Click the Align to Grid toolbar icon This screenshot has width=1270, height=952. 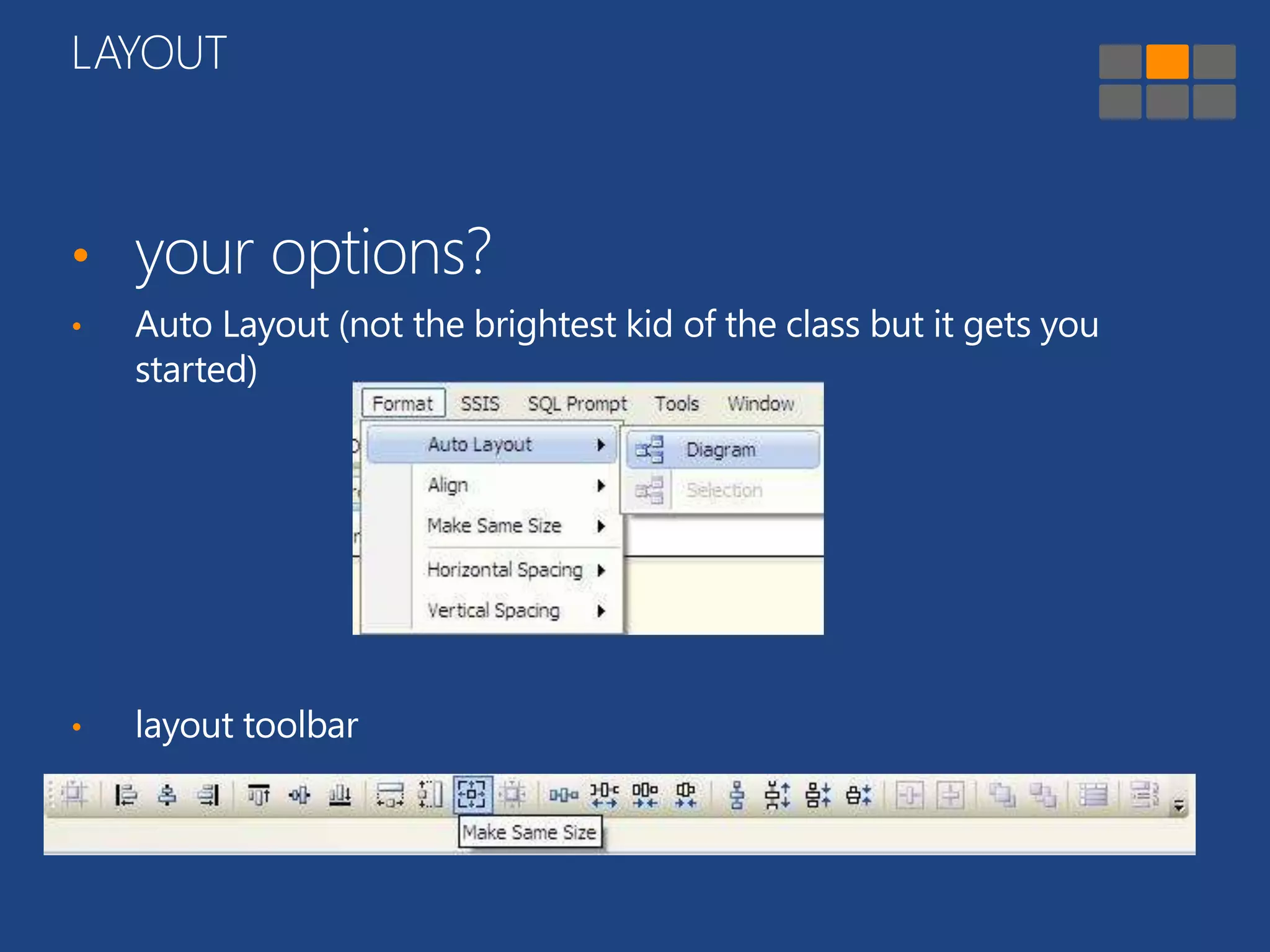[x=74, y=795]
